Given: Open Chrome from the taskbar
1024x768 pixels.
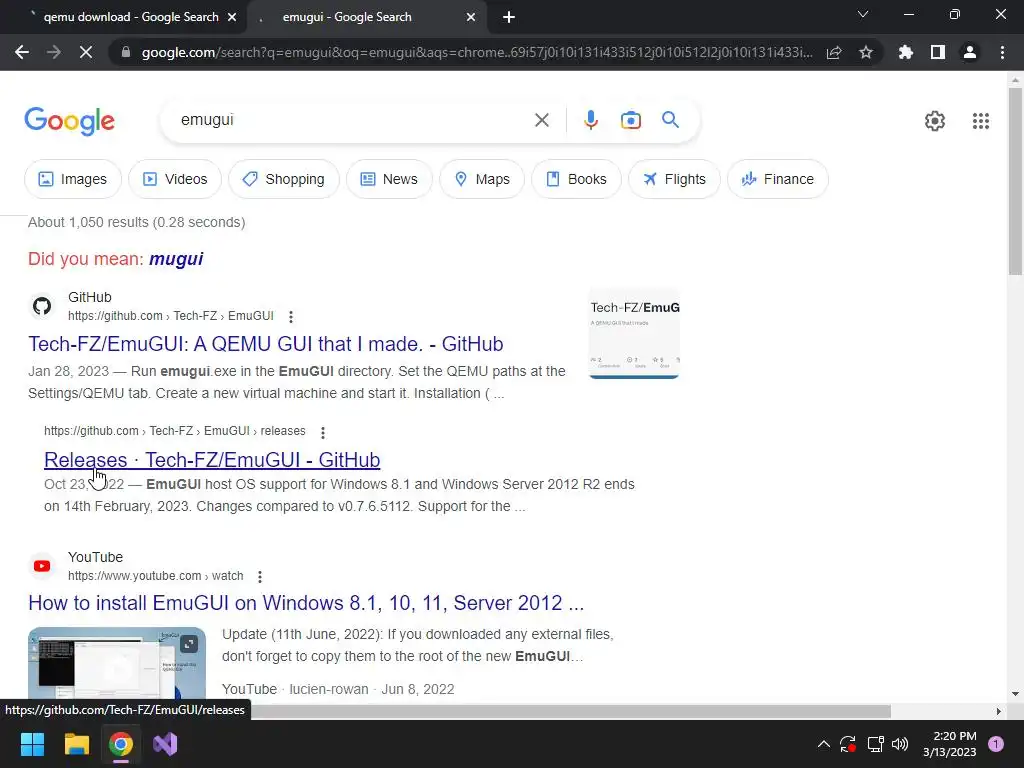Looking at the screenshot, I should click(121, 744).
